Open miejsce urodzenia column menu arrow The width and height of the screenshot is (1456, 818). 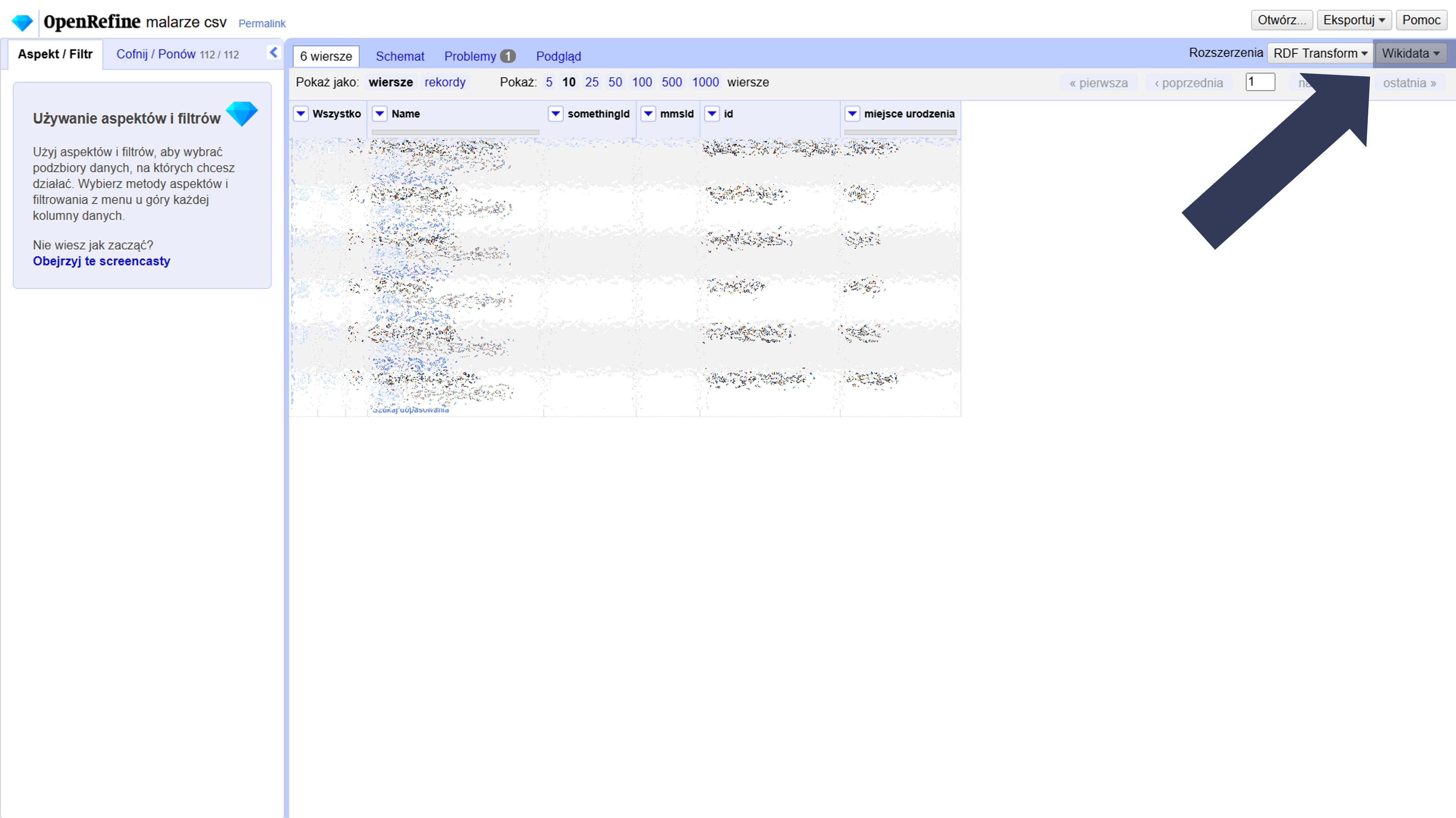[x=852, y=113]
